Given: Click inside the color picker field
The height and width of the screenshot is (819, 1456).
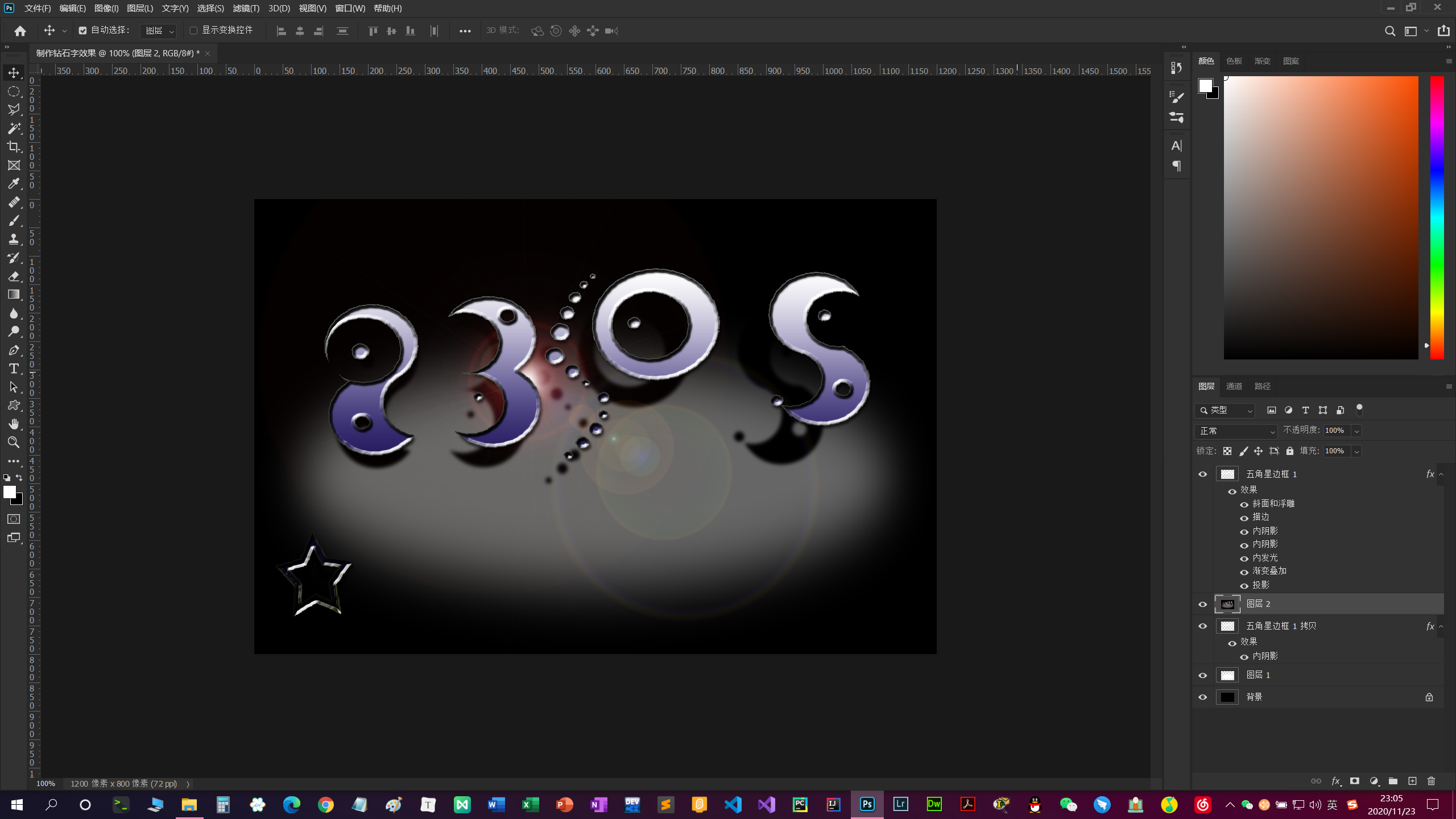Looking at the screenshot, I should pos(1321,217).
